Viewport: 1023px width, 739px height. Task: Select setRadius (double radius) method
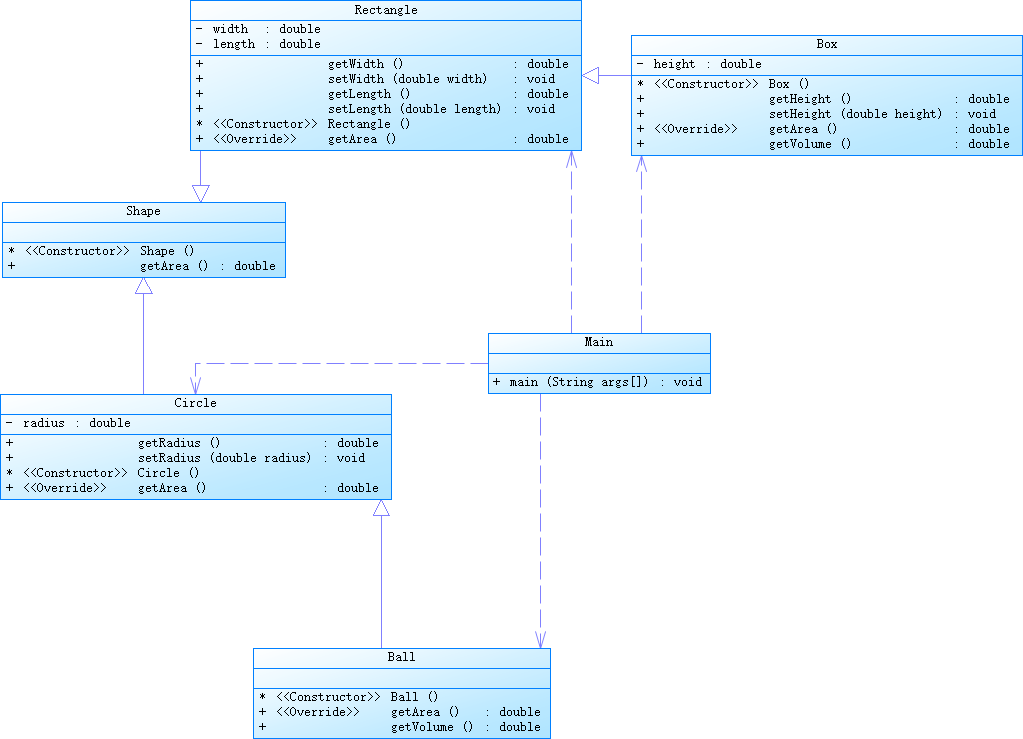pos(192,458)
